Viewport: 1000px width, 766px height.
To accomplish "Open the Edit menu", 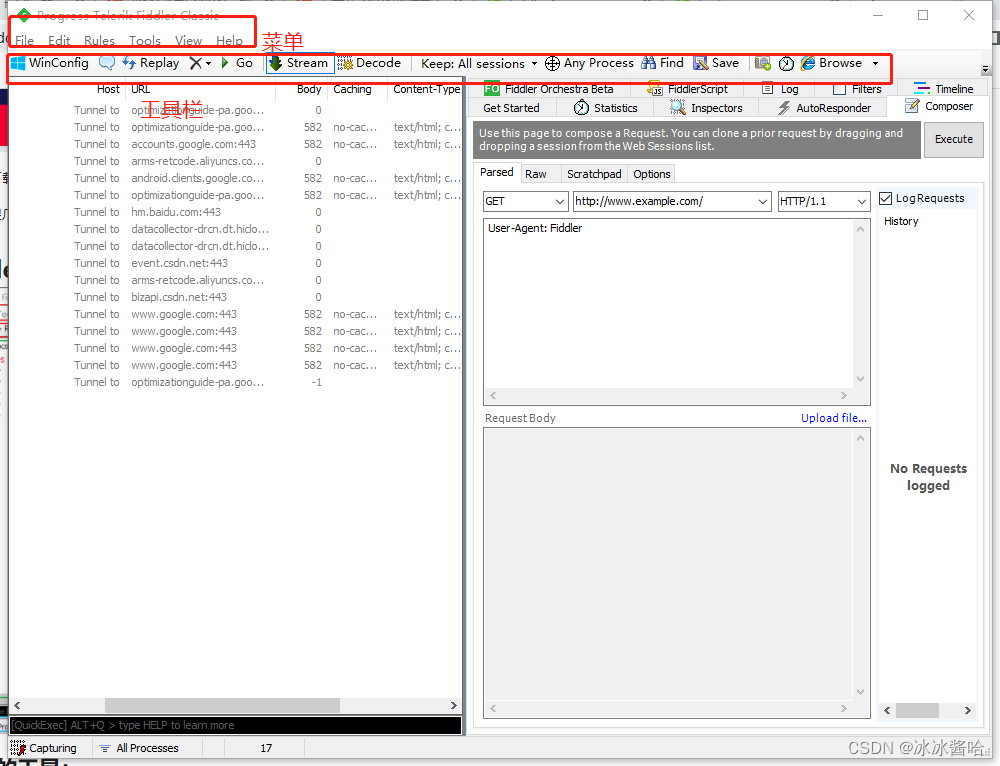I will [59, 41].
